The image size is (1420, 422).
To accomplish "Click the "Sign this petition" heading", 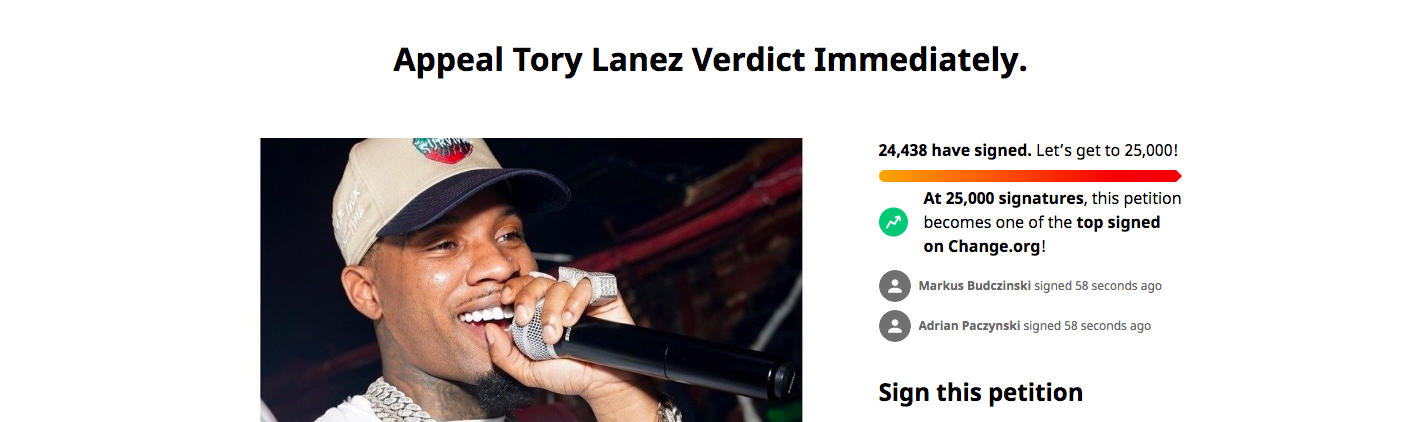I will click(980, 393).
